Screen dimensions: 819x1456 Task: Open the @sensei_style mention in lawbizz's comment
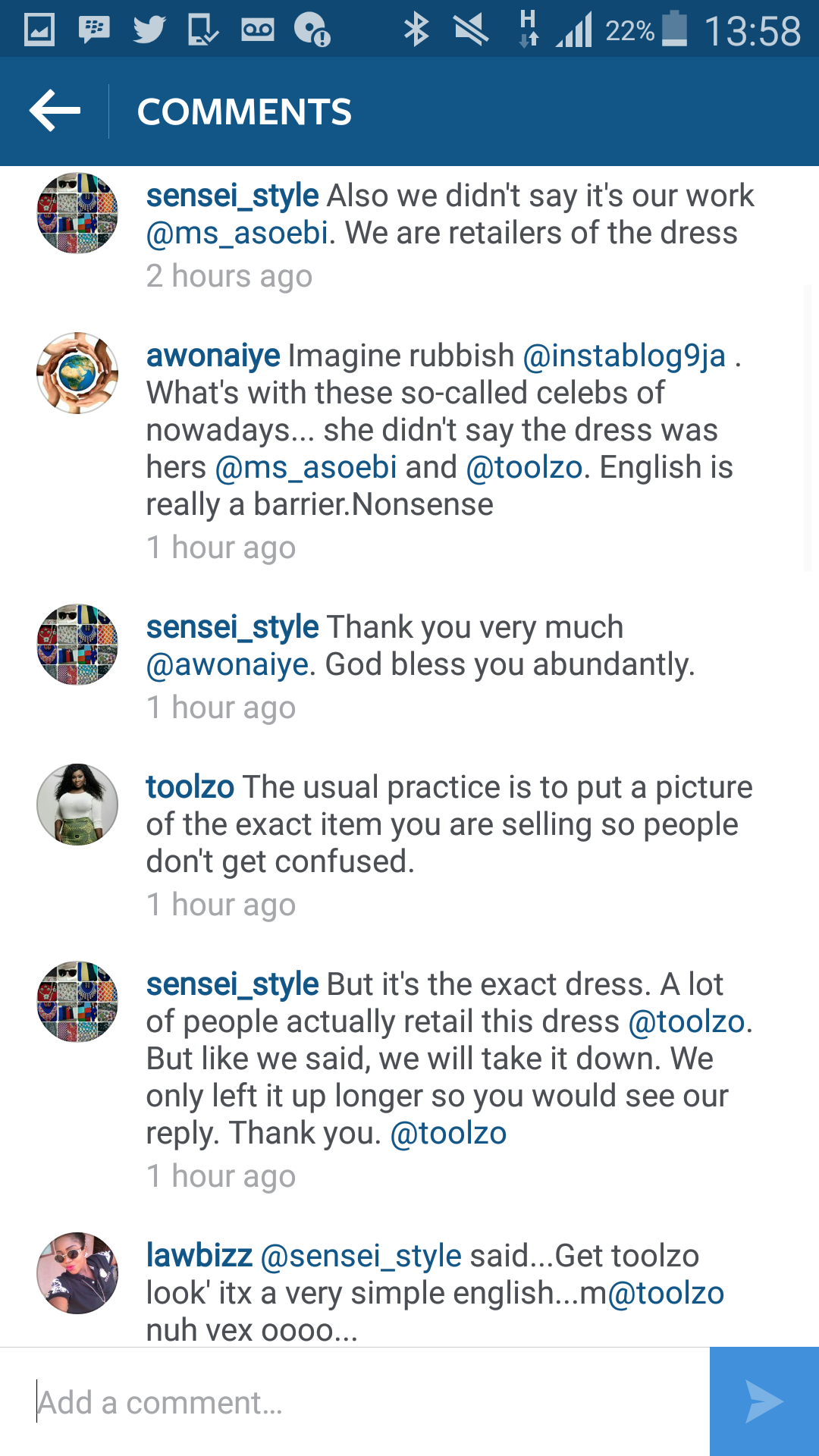click(361, 1257)
